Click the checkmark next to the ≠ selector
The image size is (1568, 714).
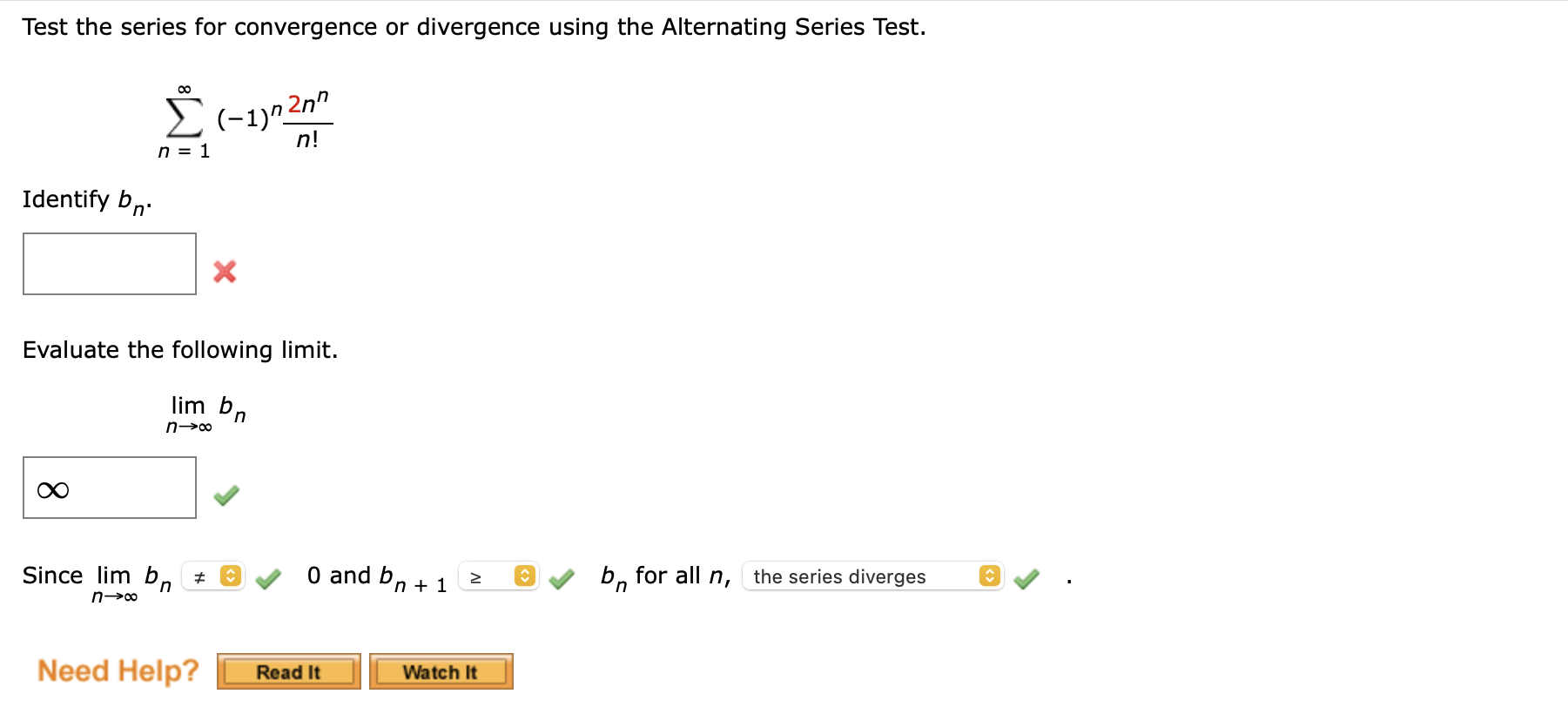coord(270,577)
